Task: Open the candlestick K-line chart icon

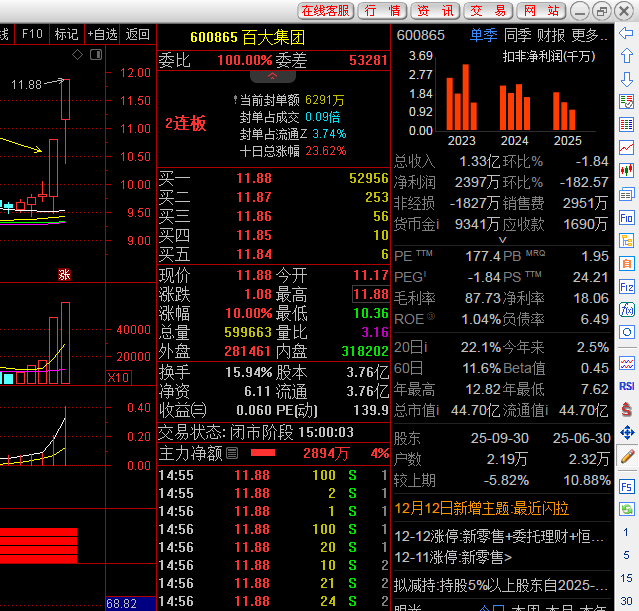Action: 626,170
